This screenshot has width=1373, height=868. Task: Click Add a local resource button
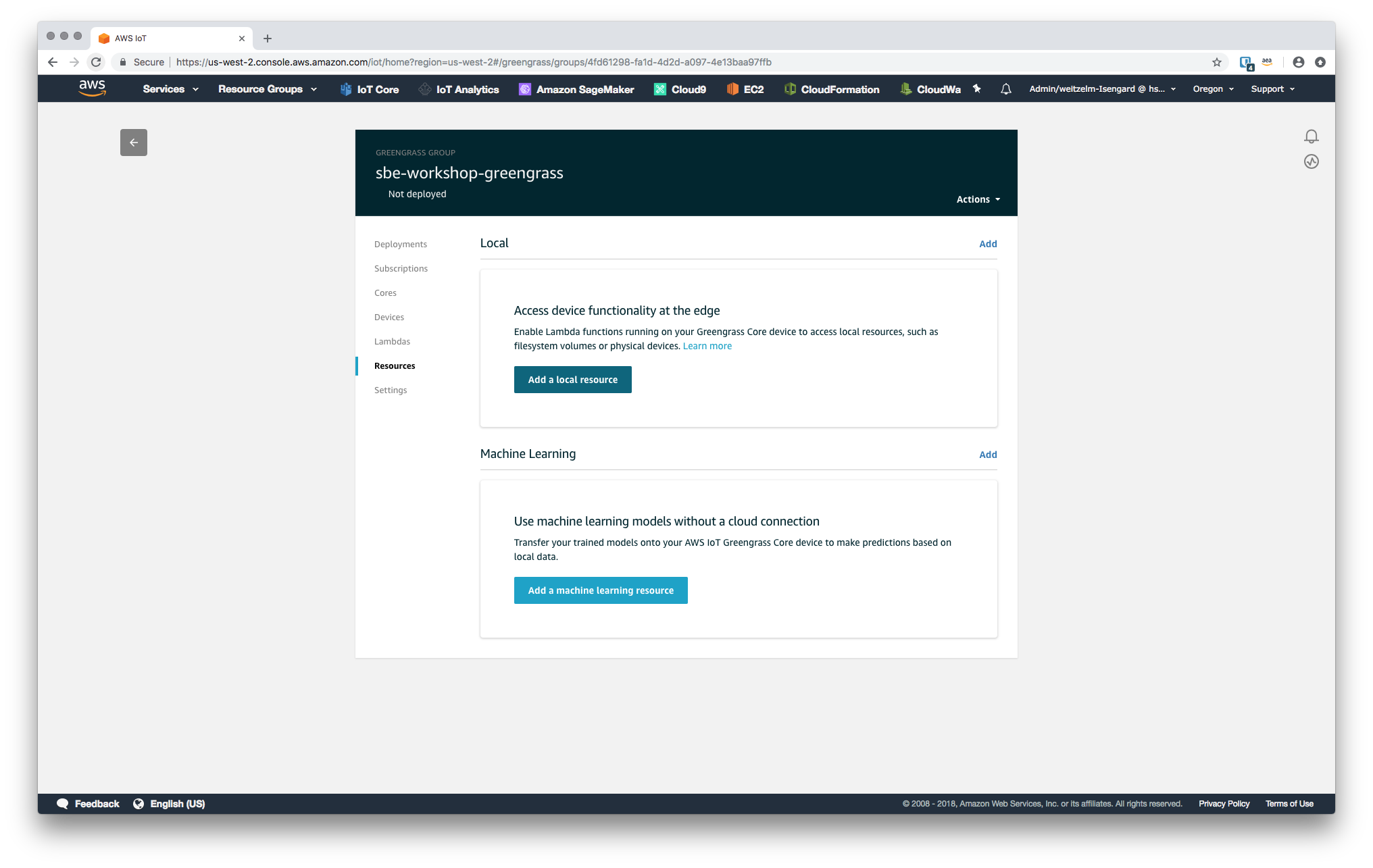click(573, 380)
